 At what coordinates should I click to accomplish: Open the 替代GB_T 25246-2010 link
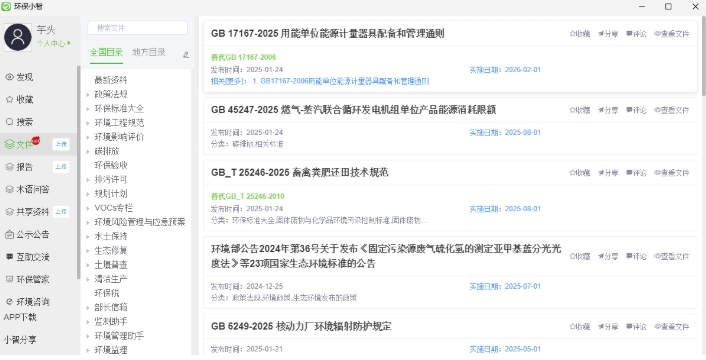click(248, 197)
